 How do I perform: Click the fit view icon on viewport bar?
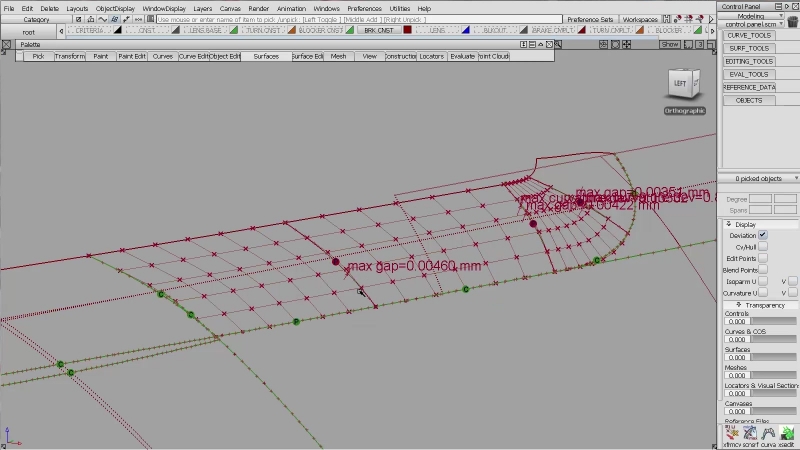[x=615, y=44]
